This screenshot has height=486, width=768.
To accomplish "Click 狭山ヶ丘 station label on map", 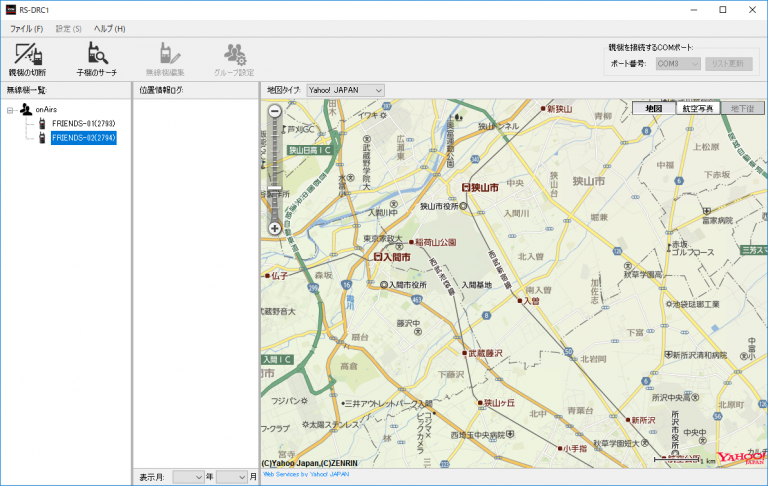I will [x=499, y=403].
